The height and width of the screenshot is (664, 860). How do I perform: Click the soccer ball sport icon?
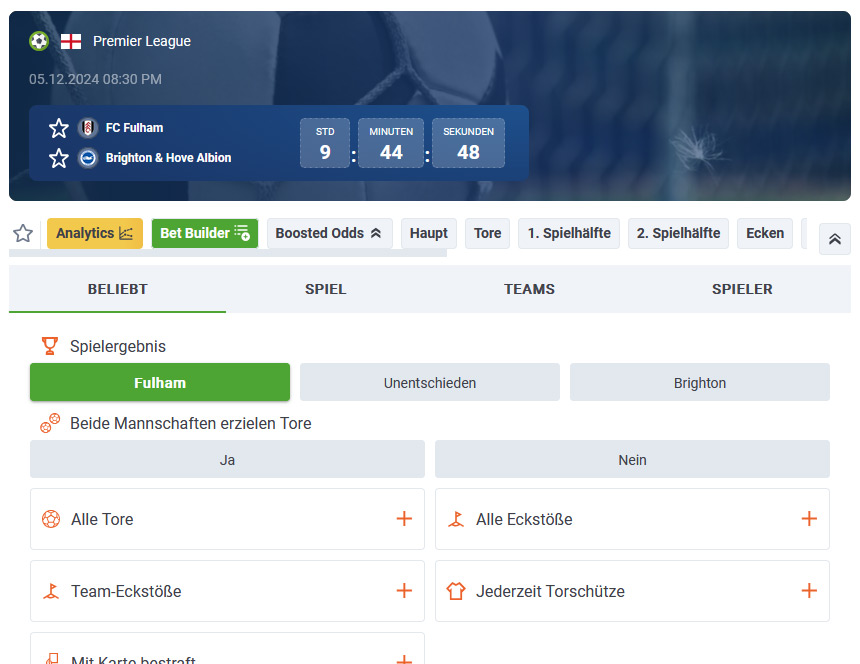(39, 41)
